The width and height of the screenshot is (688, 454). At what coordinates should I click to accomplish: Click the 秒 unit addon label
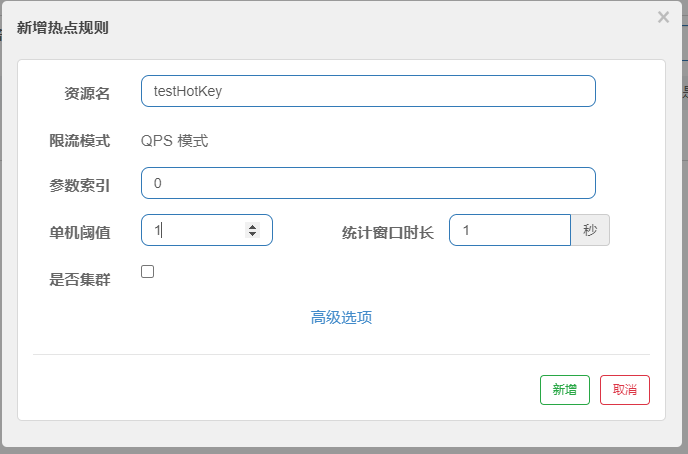(590, 230)
